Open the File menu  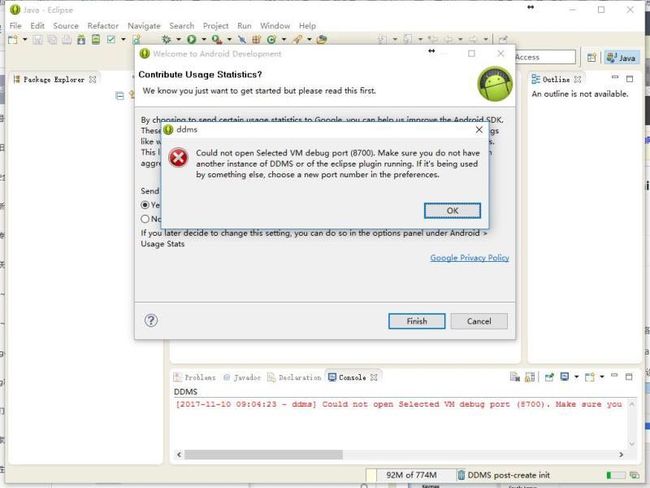[15, 26]
